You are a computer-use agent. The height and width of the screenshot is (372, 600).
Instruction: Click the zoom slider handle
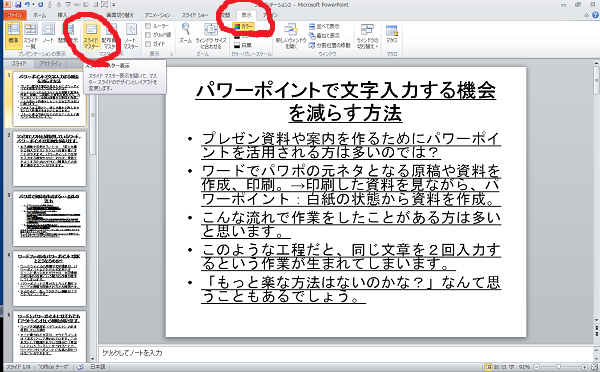tap(559, 367)
